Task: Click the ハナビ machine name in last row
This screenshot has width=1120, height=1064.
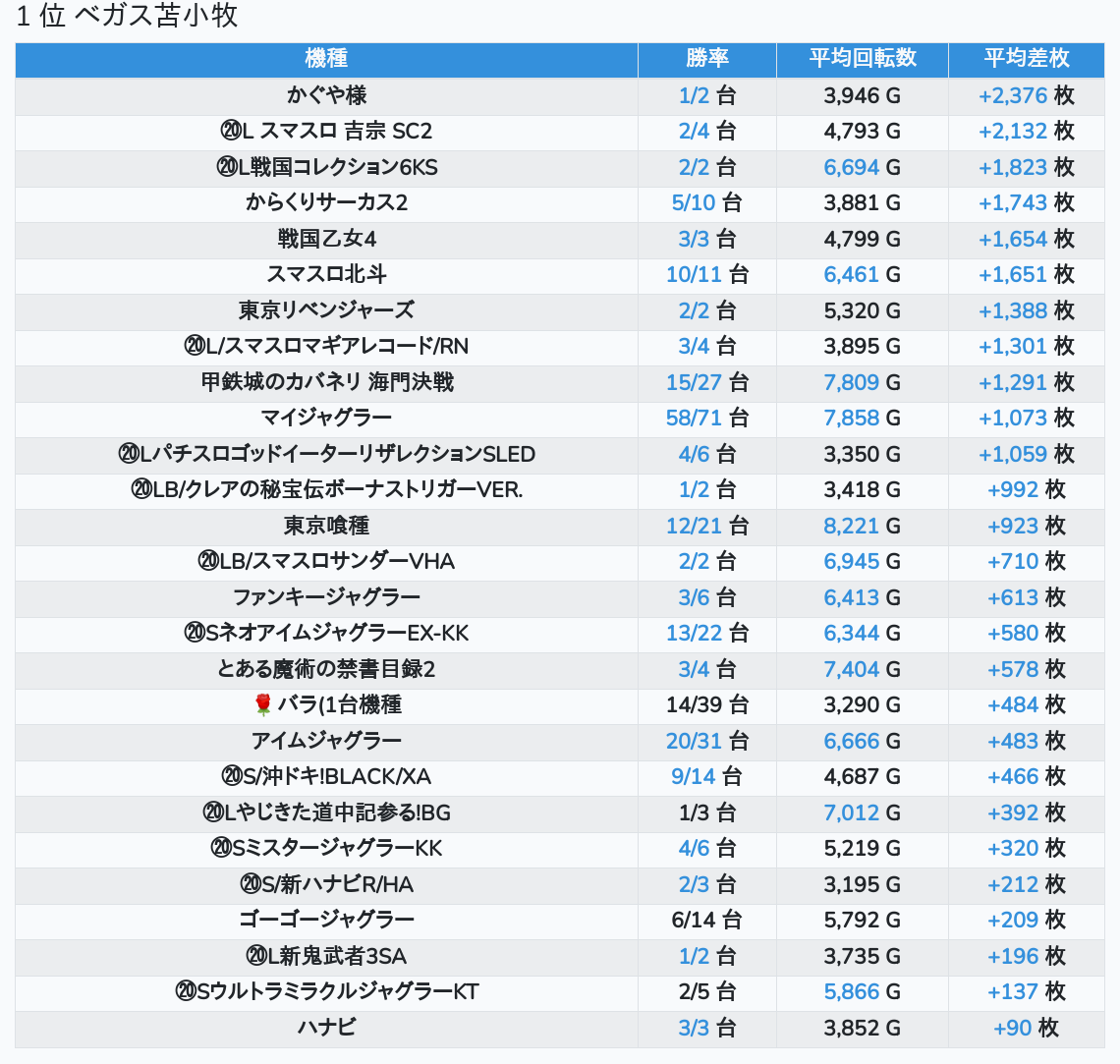Action: 326,1028
